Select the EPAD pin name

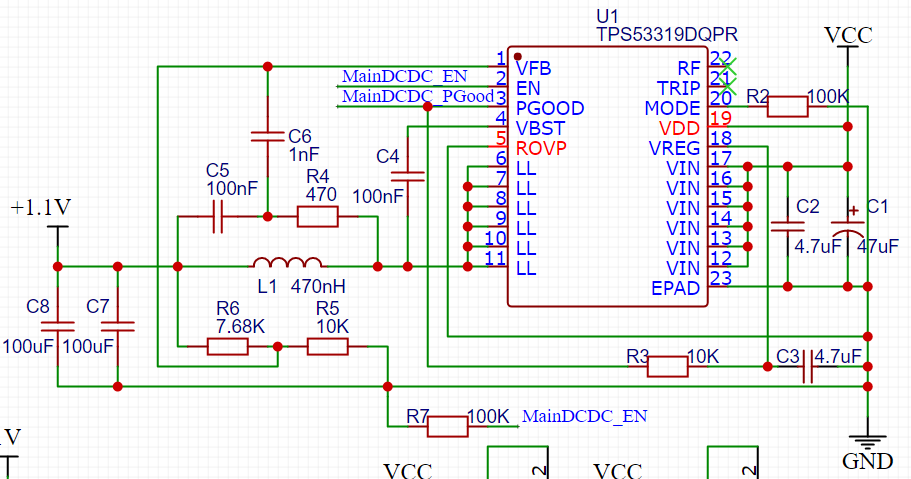click(676, 288)
